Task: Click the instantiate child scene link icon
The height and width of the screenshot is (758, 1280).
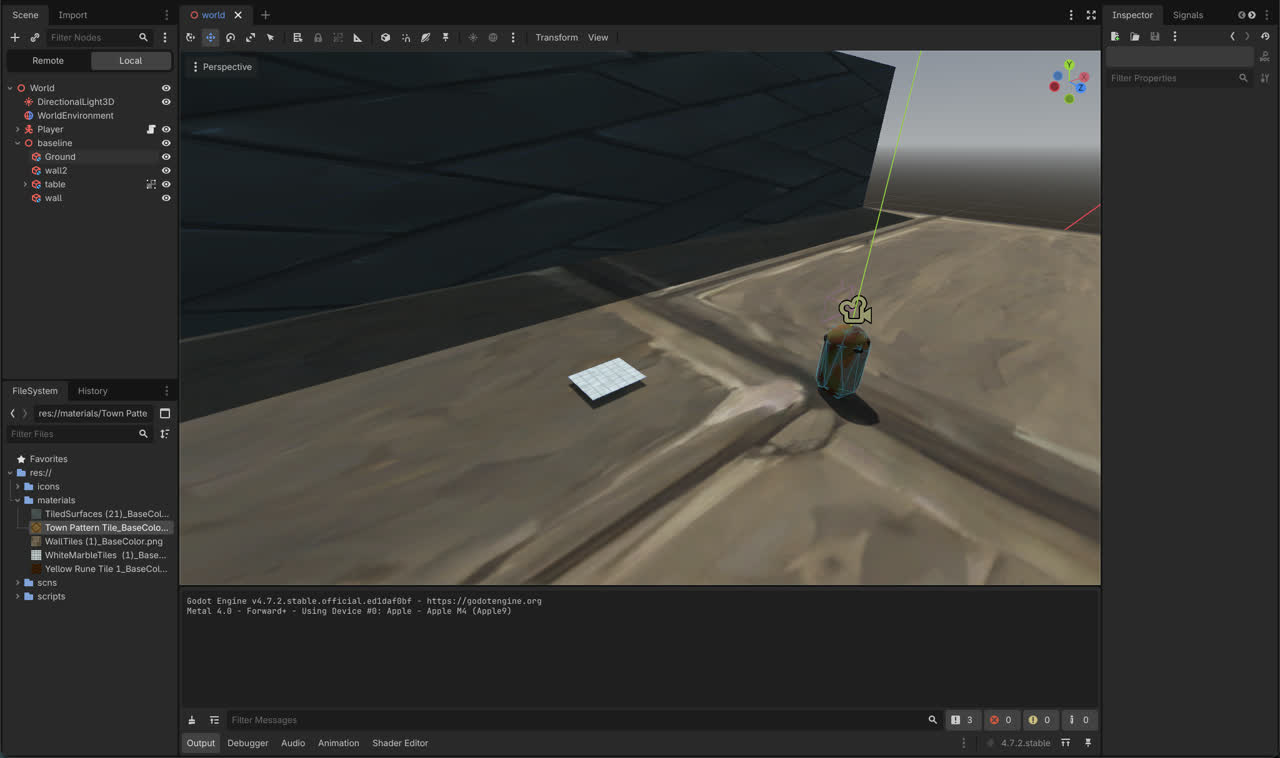Action: [x=35, y=37]
